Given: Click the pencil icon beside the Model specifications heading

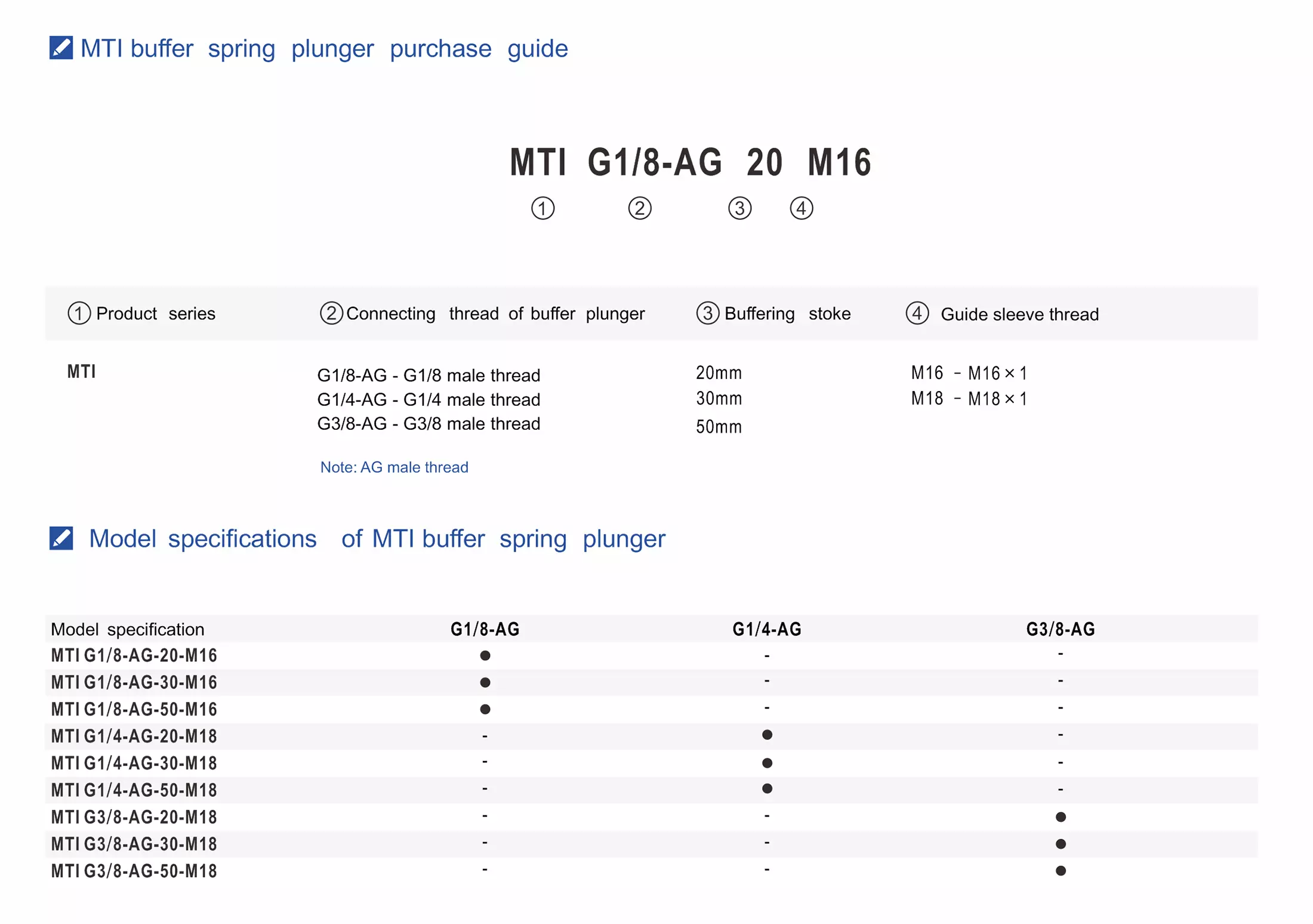Looking at the screenshot, I should pos(61,538).
